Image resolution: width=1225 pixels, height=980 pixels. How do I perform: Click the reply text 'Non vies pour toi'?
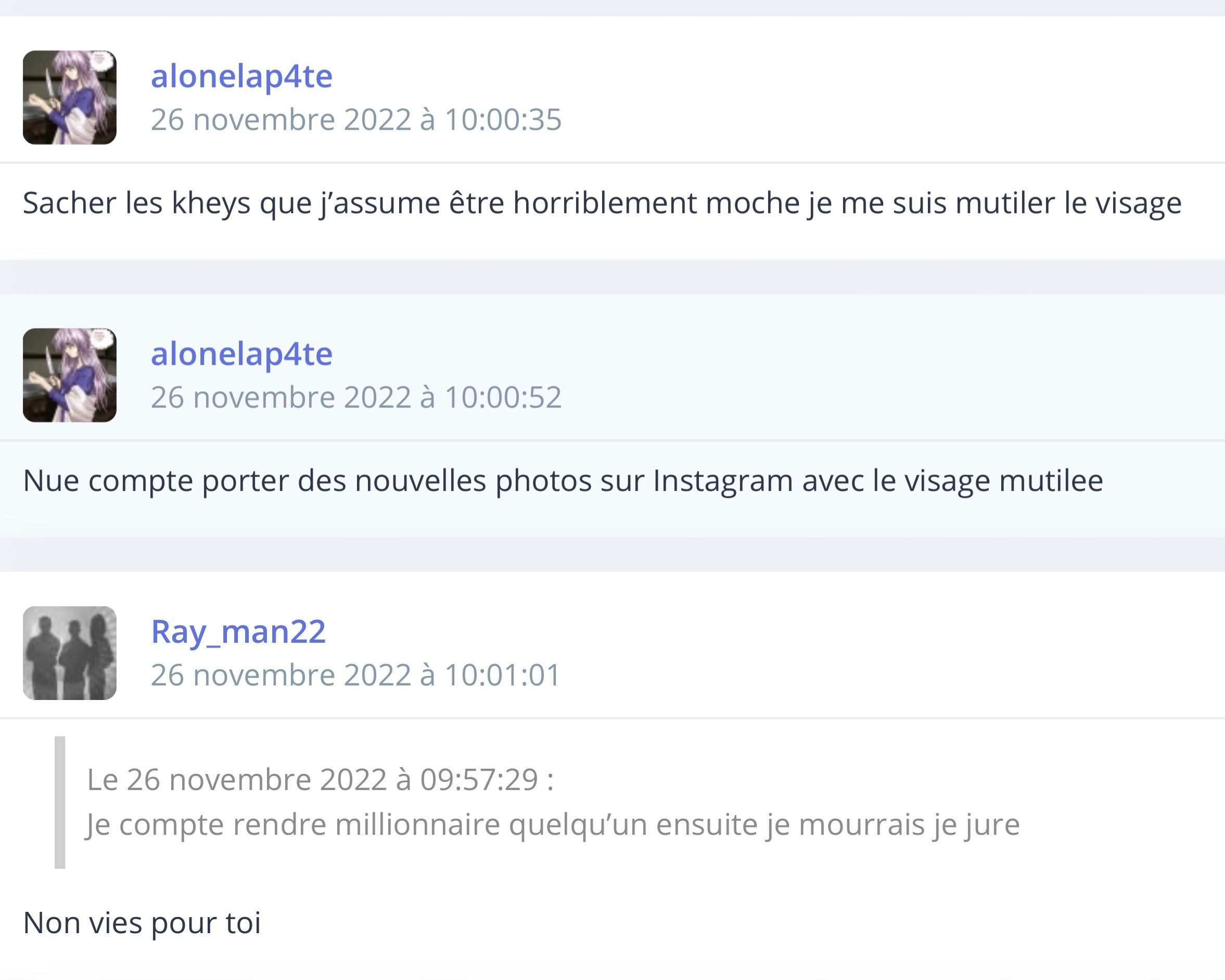(x=142, y=923)
